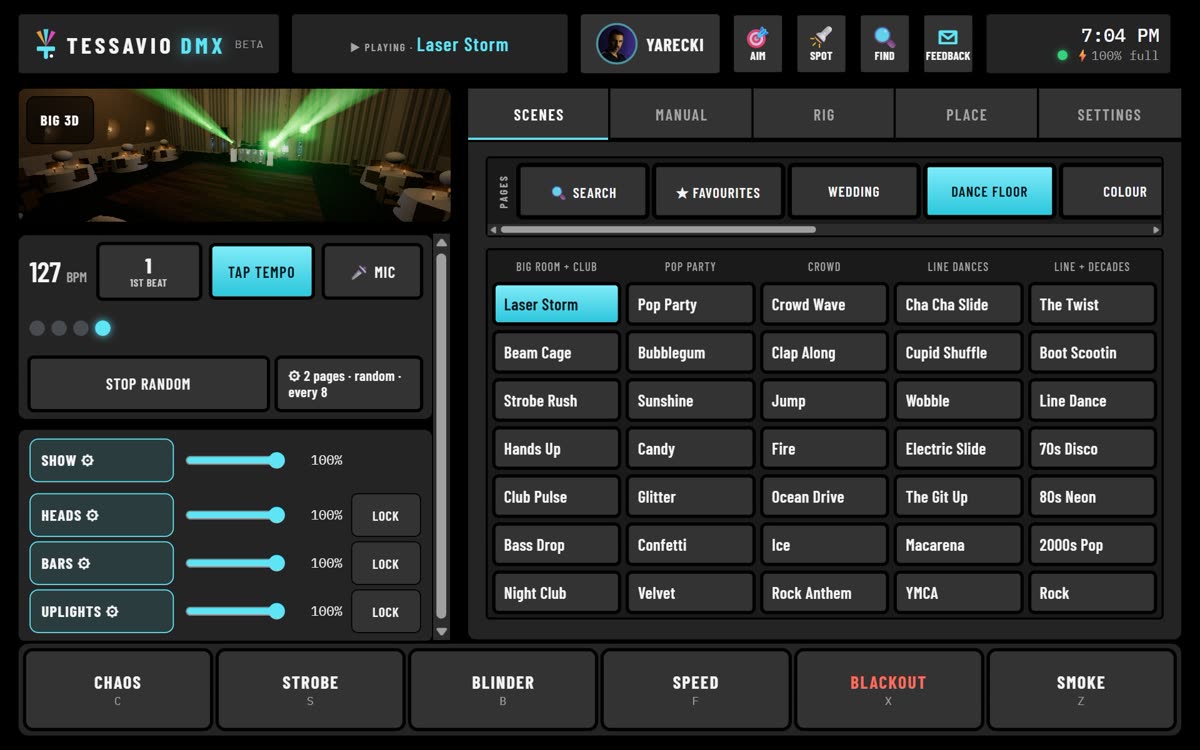Image resolution: width=1200 pixels, height=750 pixels.
Task: Launch the Crowd Wave scene
Action: point(824,305)
